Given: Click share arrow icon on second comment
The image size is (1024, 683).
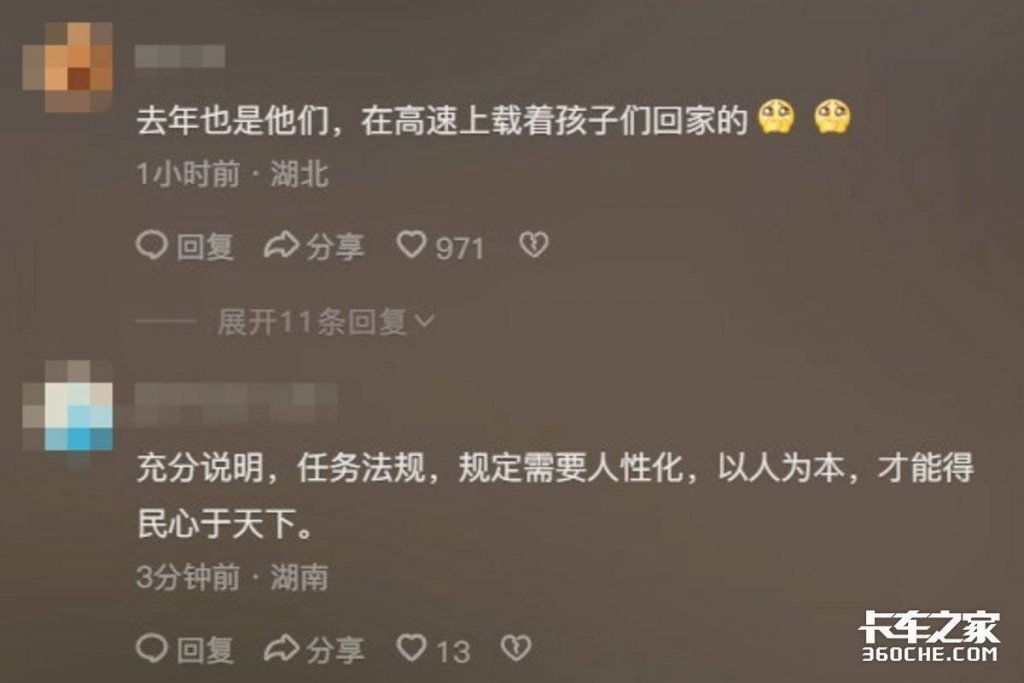Looking at the screenshot, I should (281, 649).
